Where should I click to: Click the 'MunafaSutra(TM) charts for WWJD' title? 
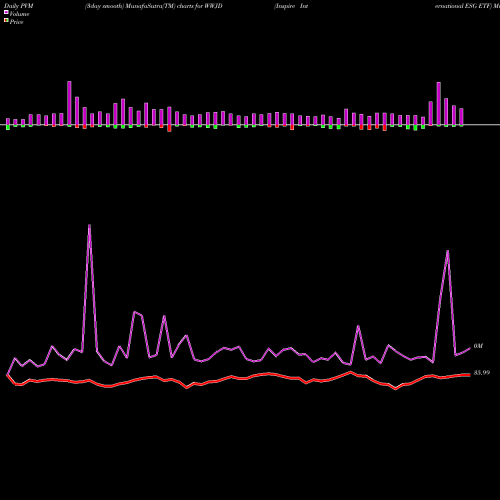[x=174, y=6]
